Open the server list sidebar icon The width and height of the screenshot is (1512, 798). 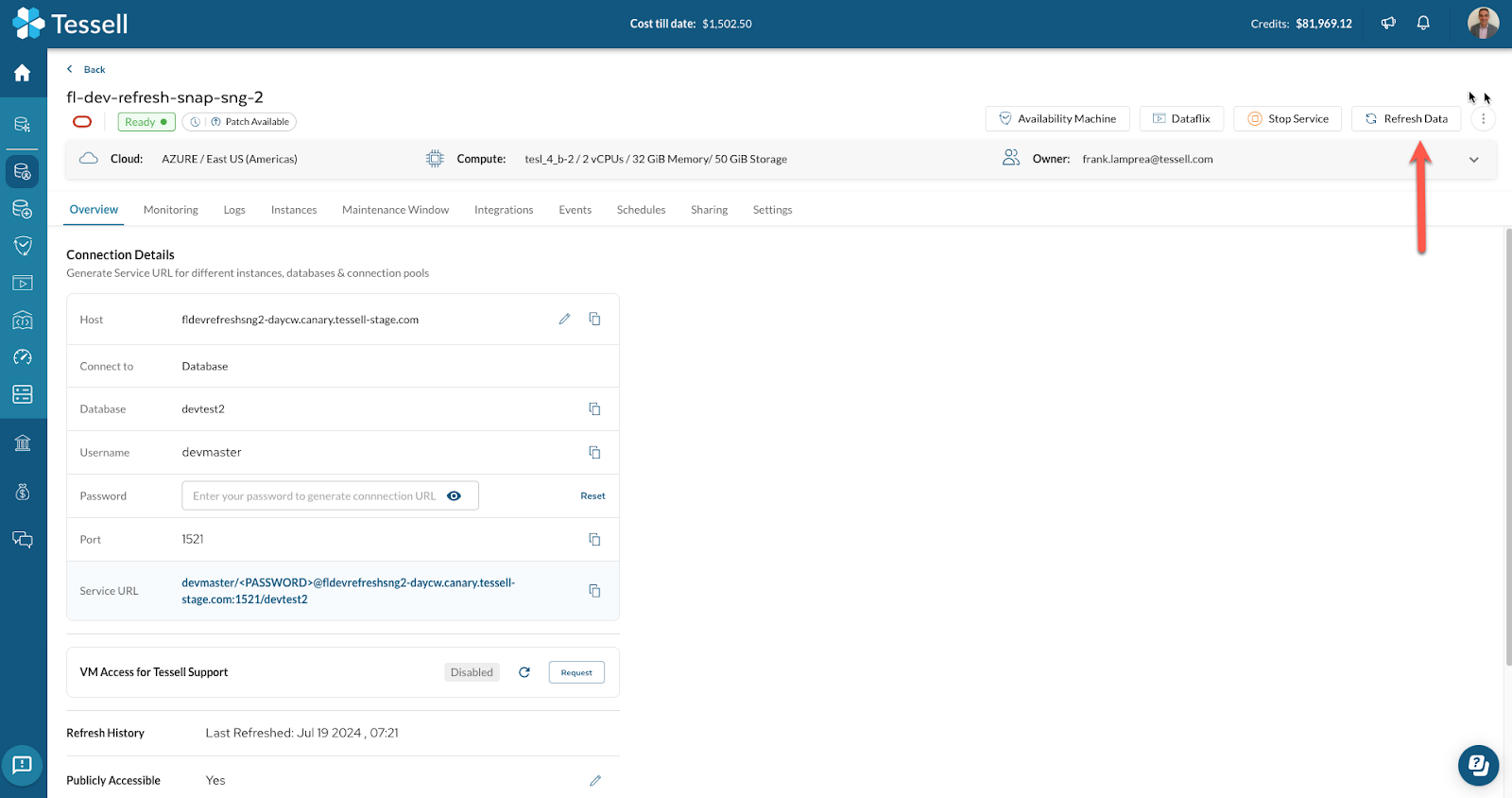(23, 393)
